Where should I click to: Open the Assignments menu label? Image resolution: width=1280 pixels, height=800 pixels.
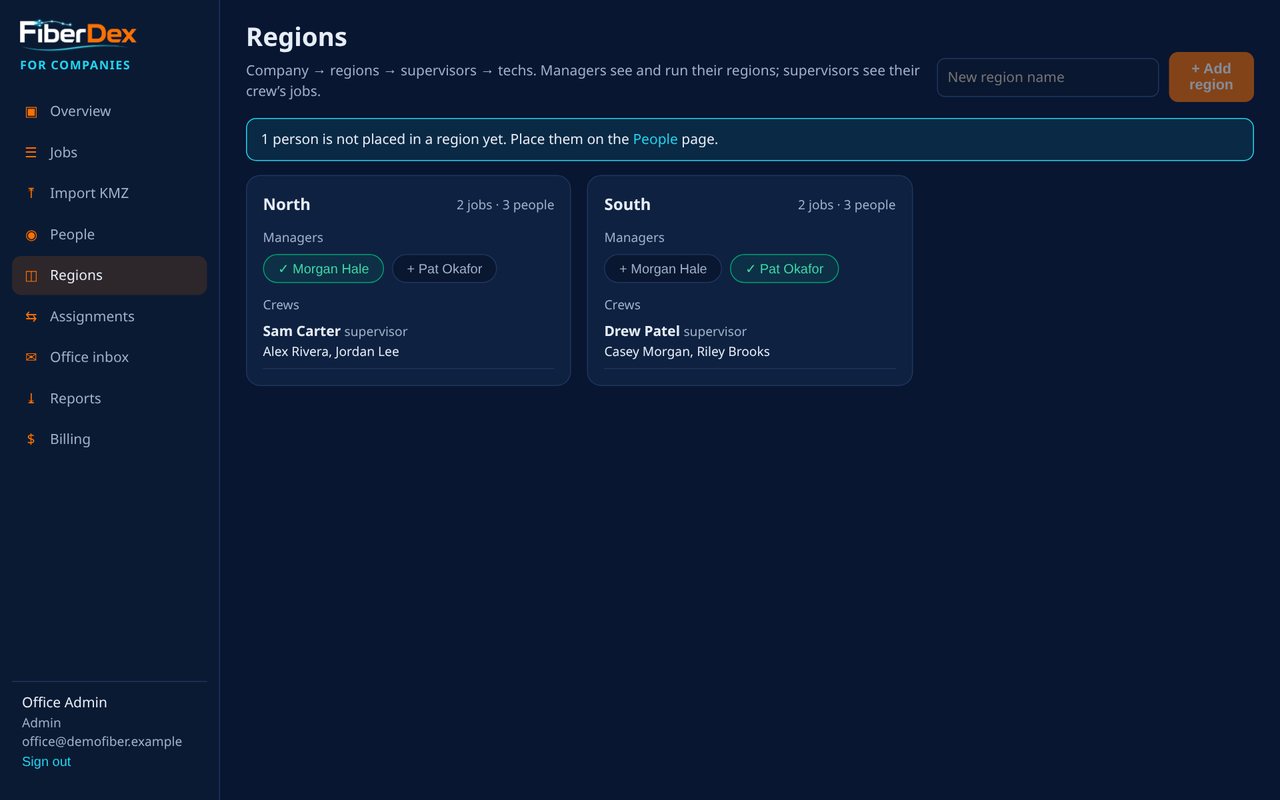(92, 316)
